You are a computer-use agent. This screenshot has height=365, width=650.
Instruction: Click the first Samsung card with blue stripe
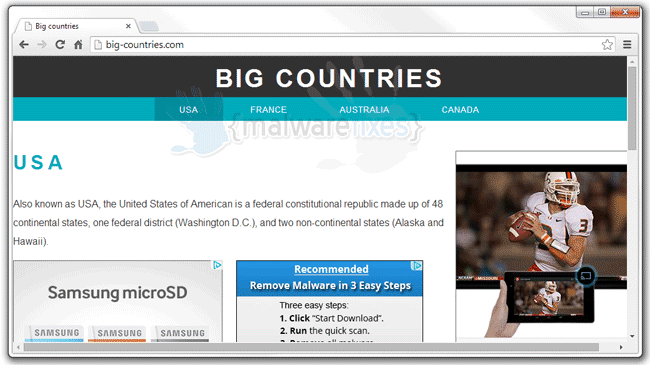pyautogui.click(x=54, y=334)
